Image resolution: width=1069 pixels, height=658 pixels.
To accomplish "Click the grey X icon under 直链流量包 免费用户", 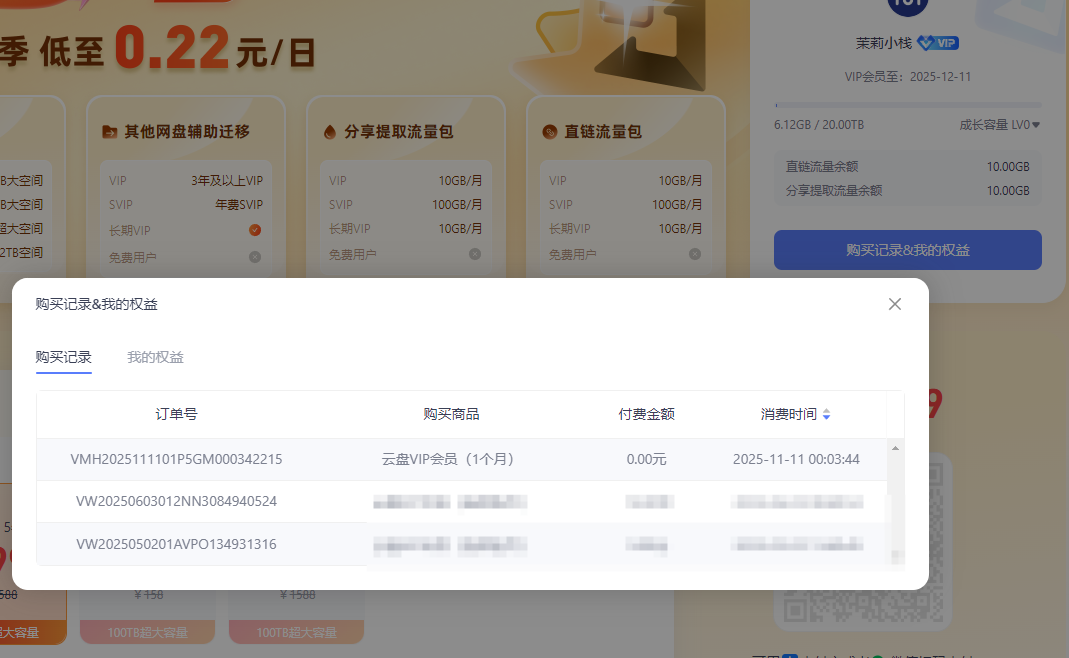I will coord(695,254).
